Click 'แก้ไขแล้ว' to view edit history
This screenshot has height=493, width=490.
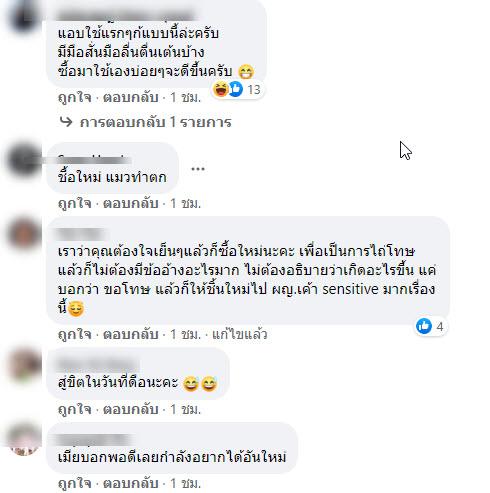pyautogui.click(x=240, y=334)
